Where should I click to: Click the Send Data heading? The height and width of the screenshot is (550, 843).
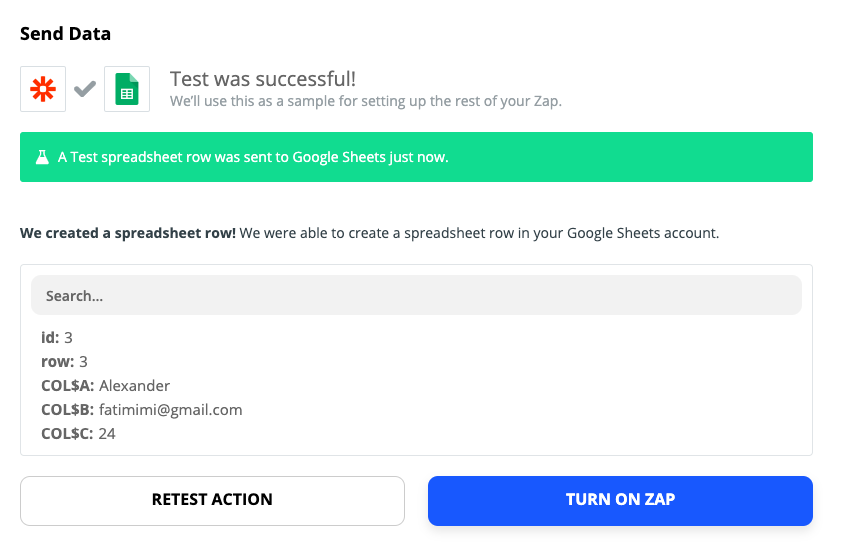point(66,34)
